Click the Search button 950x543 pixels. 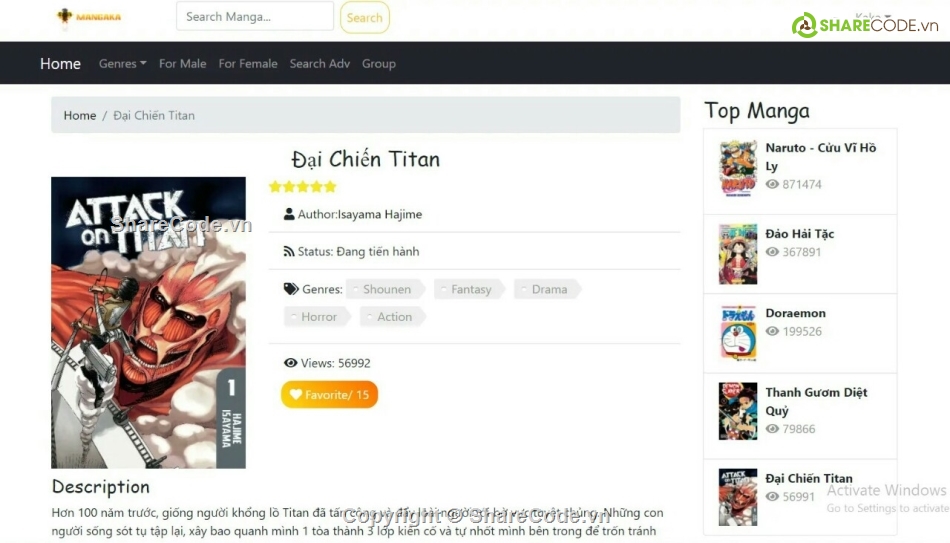(x=365, y=18)
